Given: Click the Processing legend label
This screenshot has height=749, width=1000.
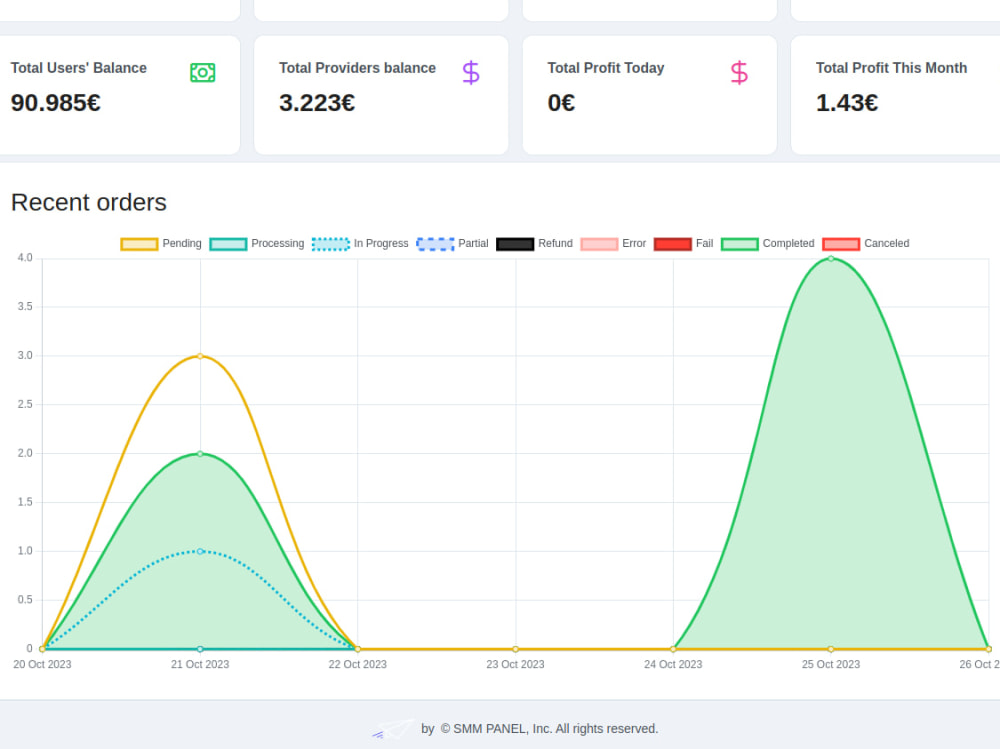Looking at the screenshot, I should tap(277, 244).
